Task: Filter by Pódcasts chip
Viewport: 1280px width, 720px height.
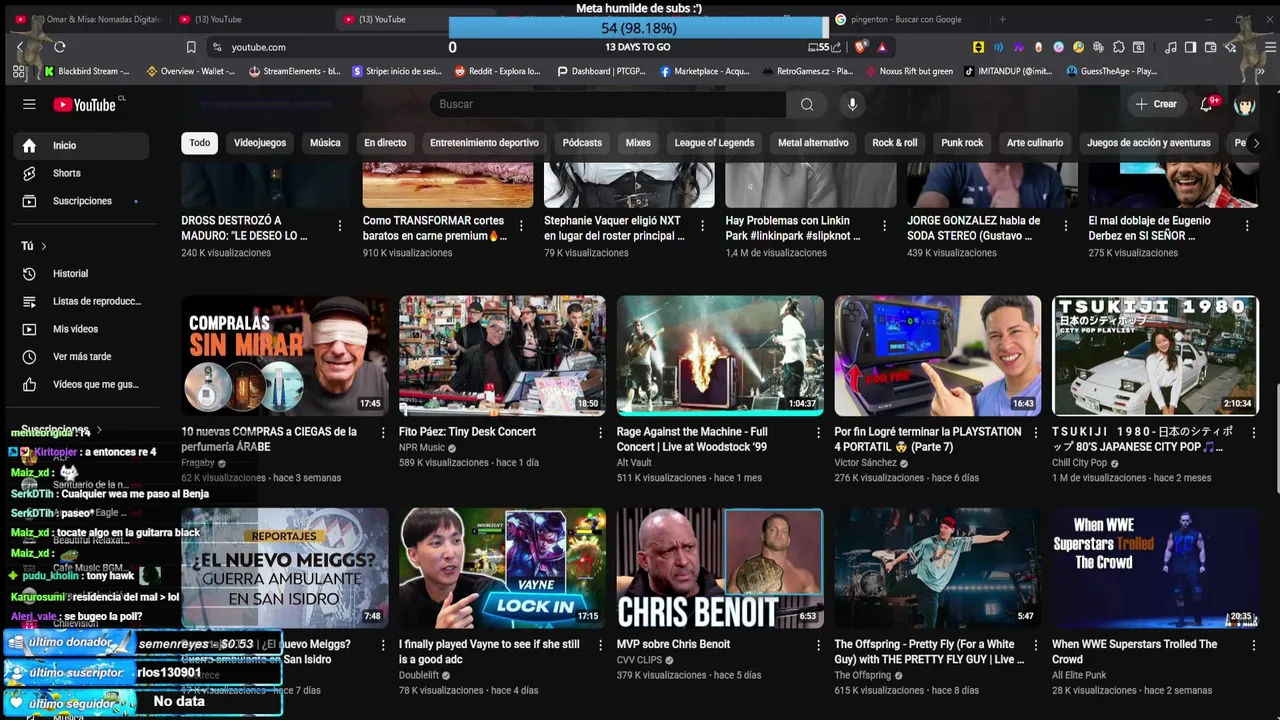Action: 582,143
